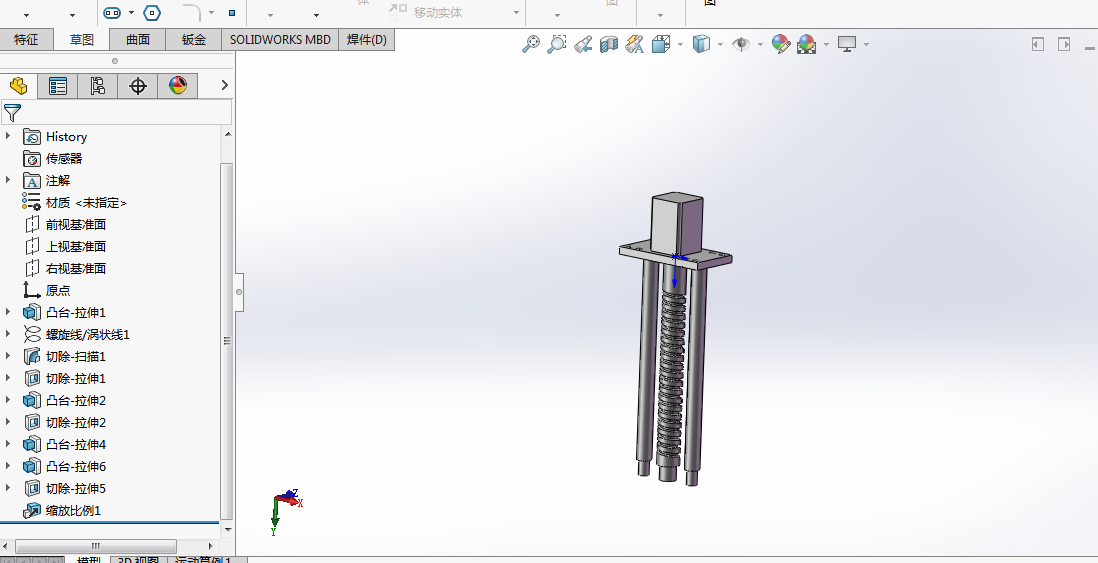Select the Straight Slot sketch tool

pos(112,13)
